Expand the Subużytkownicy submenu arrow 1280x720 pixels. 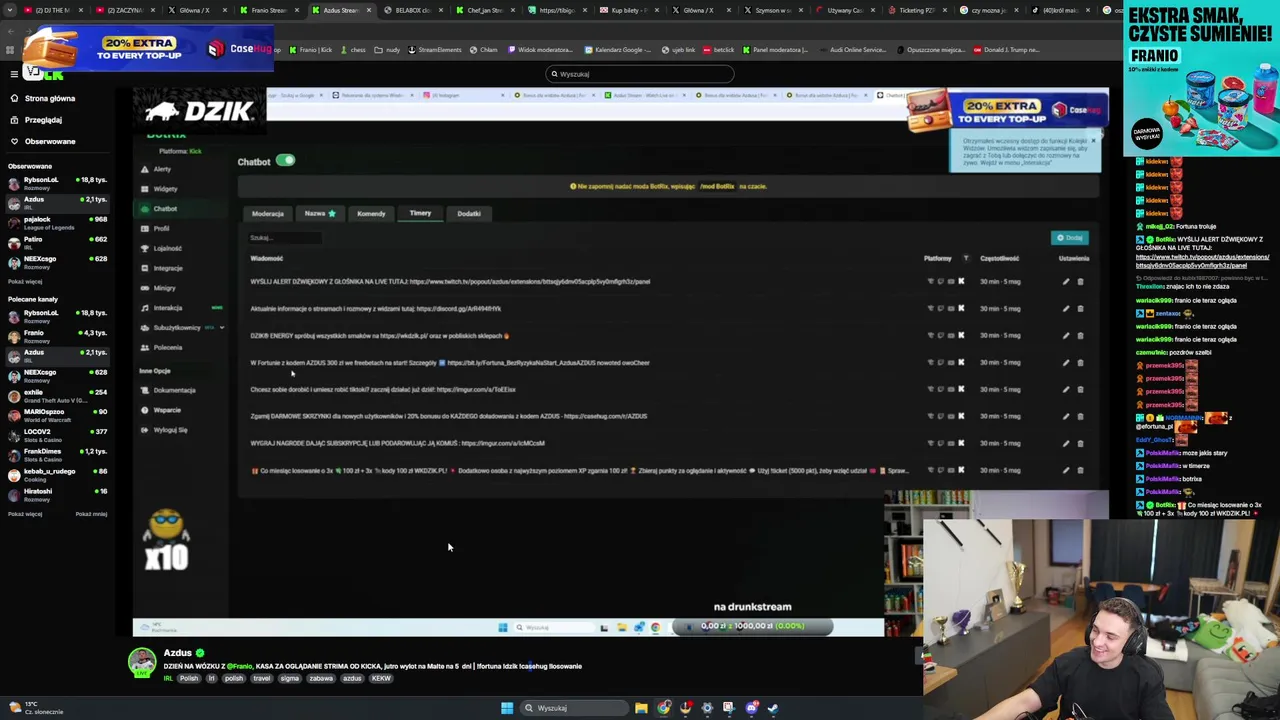pos(221,328)
